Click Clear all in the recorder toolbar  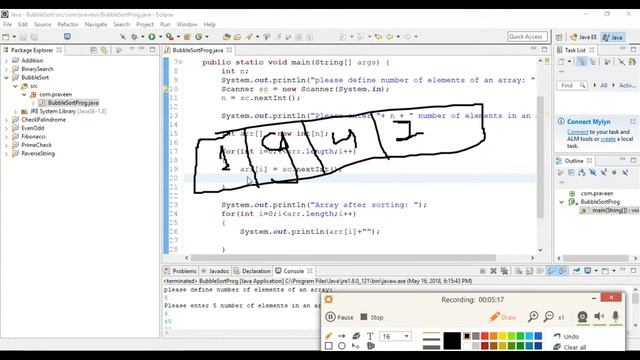tap(570, 347)
